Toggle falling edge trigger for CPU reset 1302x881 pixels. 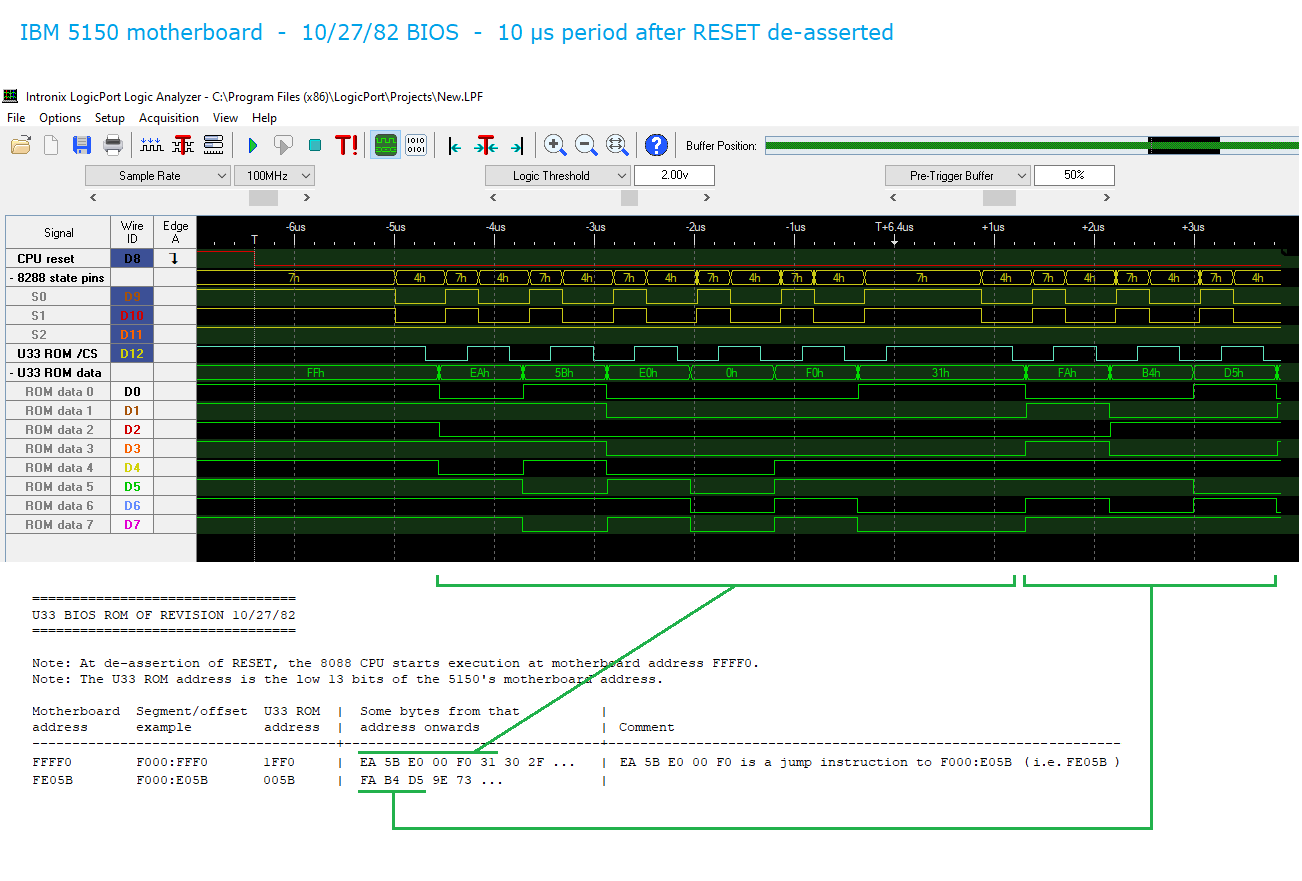[x=174, y=259]
